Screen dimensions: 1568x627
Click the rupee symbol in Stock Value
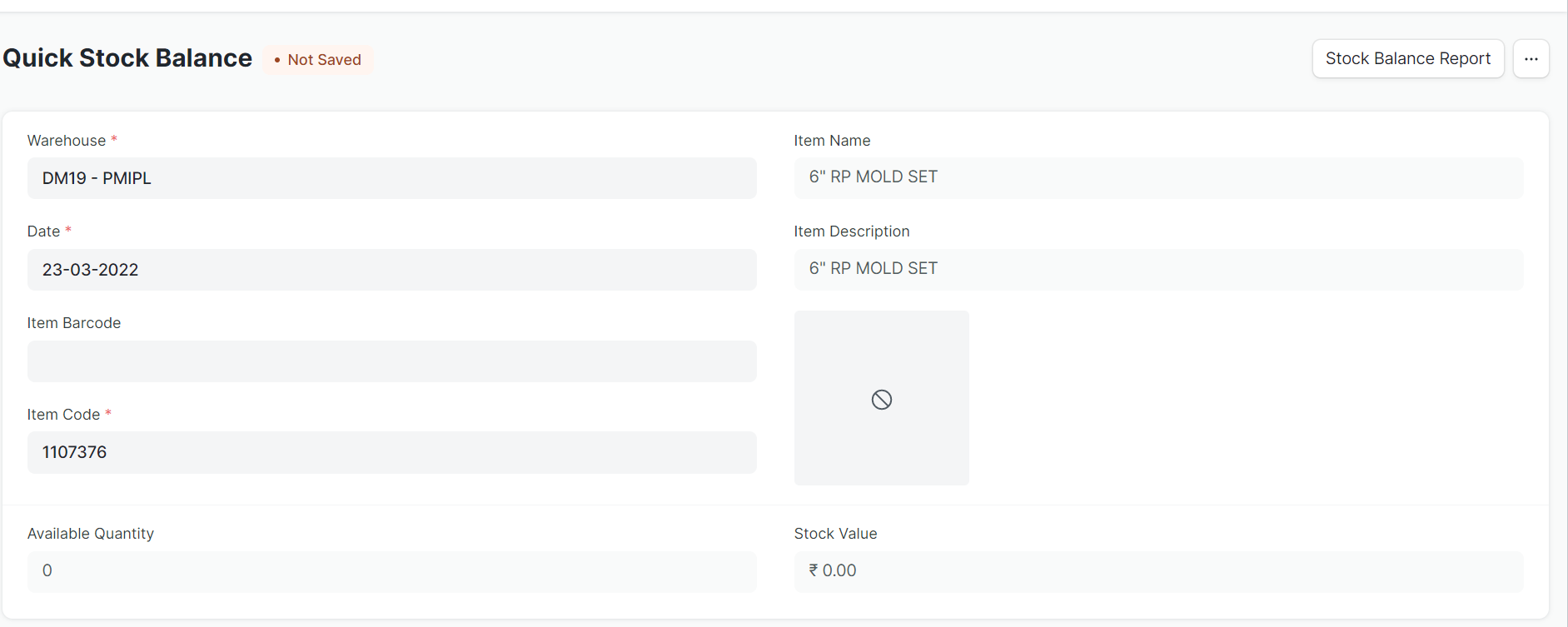pos(814,570)
